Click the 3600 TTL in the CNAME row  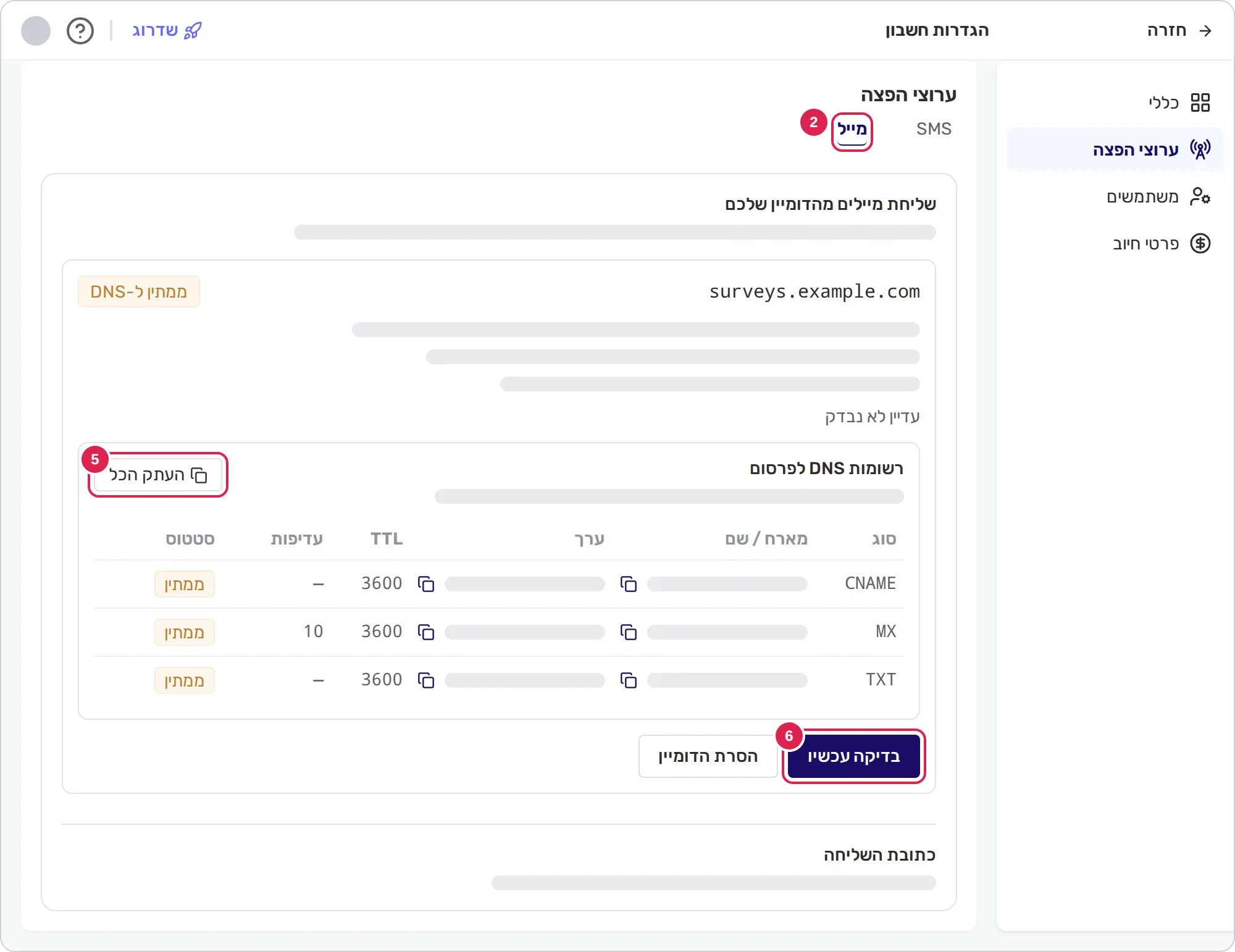click(382, 583)
